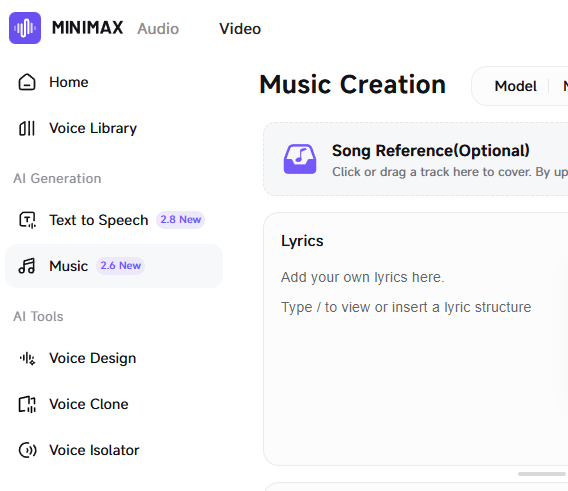This screenshot has width=568, height=491.
Task: Click the MiniMax waveform logo icon
Action: 25,28
